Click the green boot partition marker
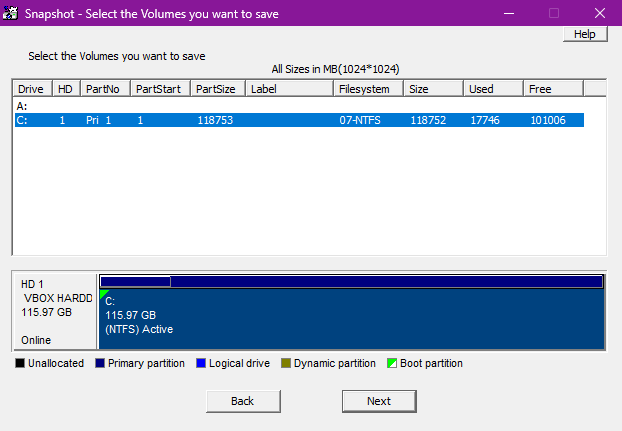This screenshot has width=622, height=431. 103,293
